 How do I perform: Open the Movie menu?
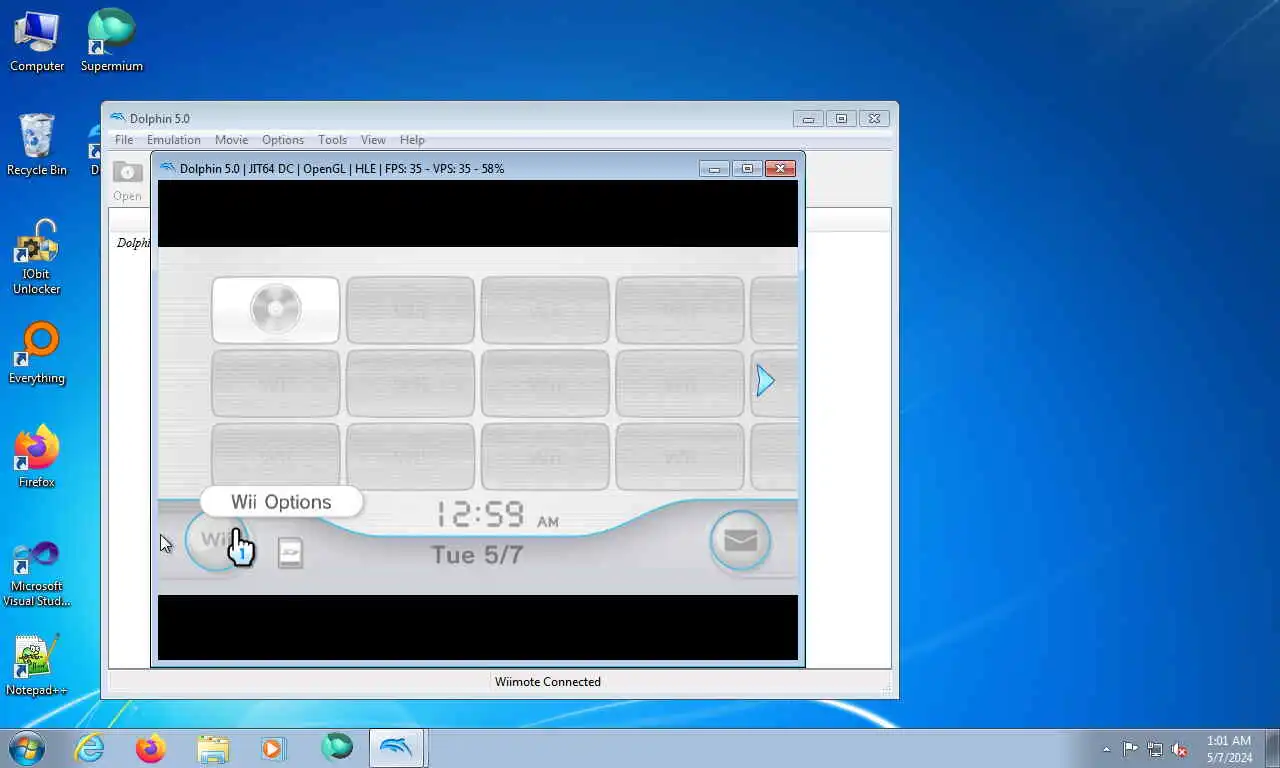point(231,140)
